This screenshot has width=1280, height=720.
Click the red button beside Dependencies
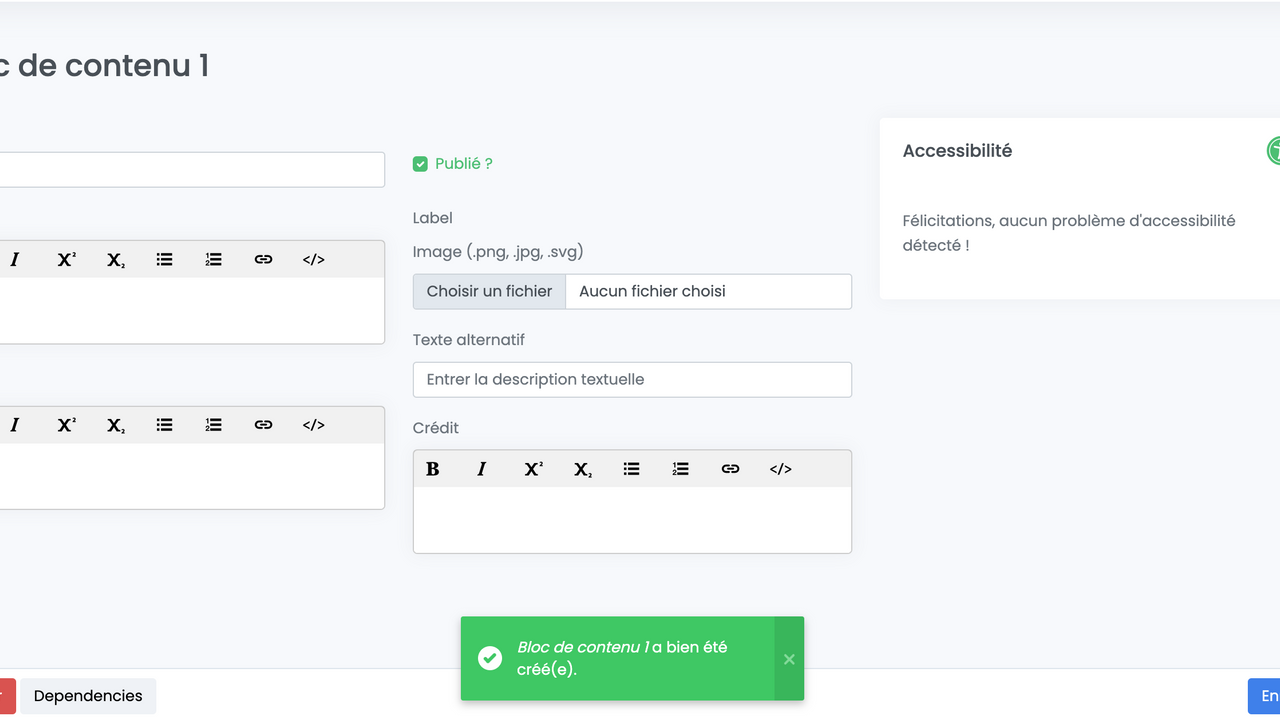(6, 696)
